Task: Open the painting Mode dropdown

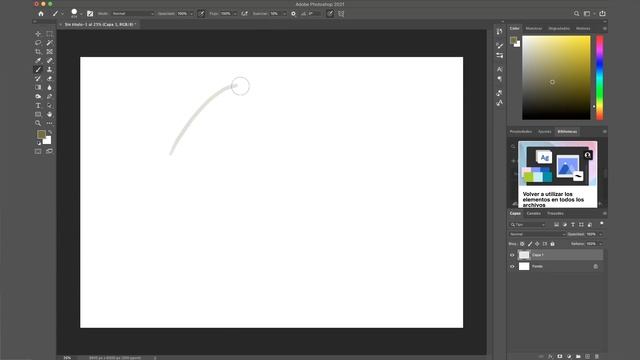Action: (133, 13)
